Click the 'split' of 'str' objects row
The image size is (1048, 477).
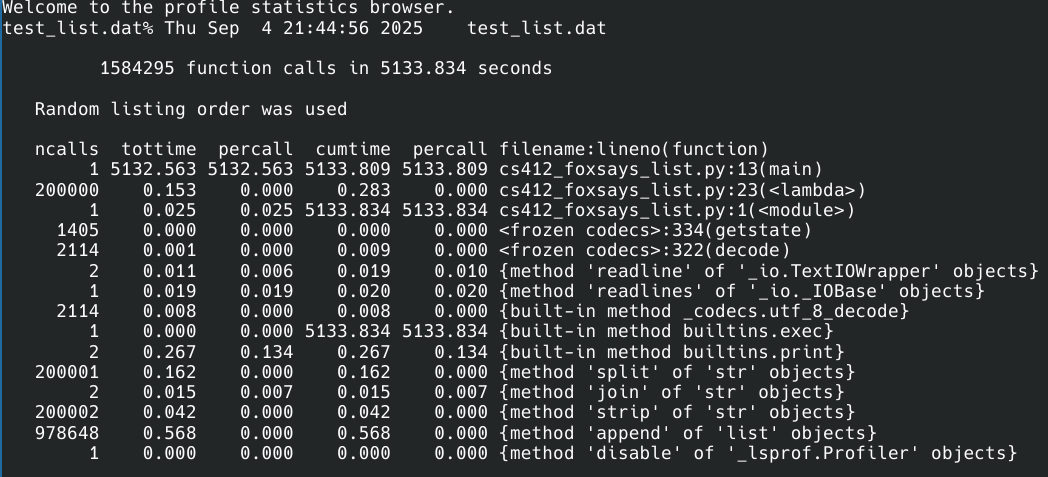coord(677,372)
